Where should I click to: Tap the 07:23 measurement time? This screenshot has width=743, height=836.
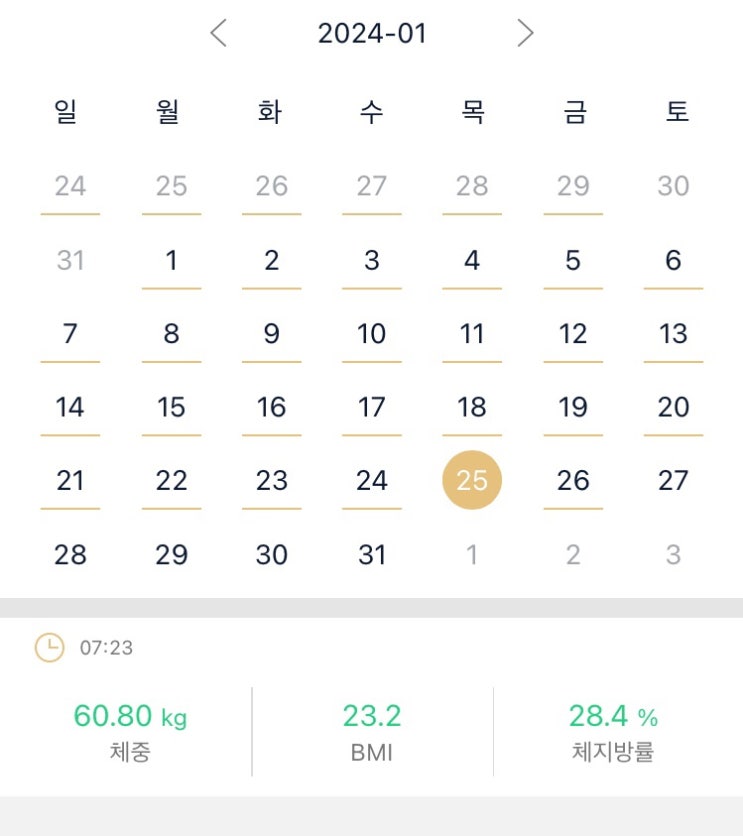pos(106,648)
